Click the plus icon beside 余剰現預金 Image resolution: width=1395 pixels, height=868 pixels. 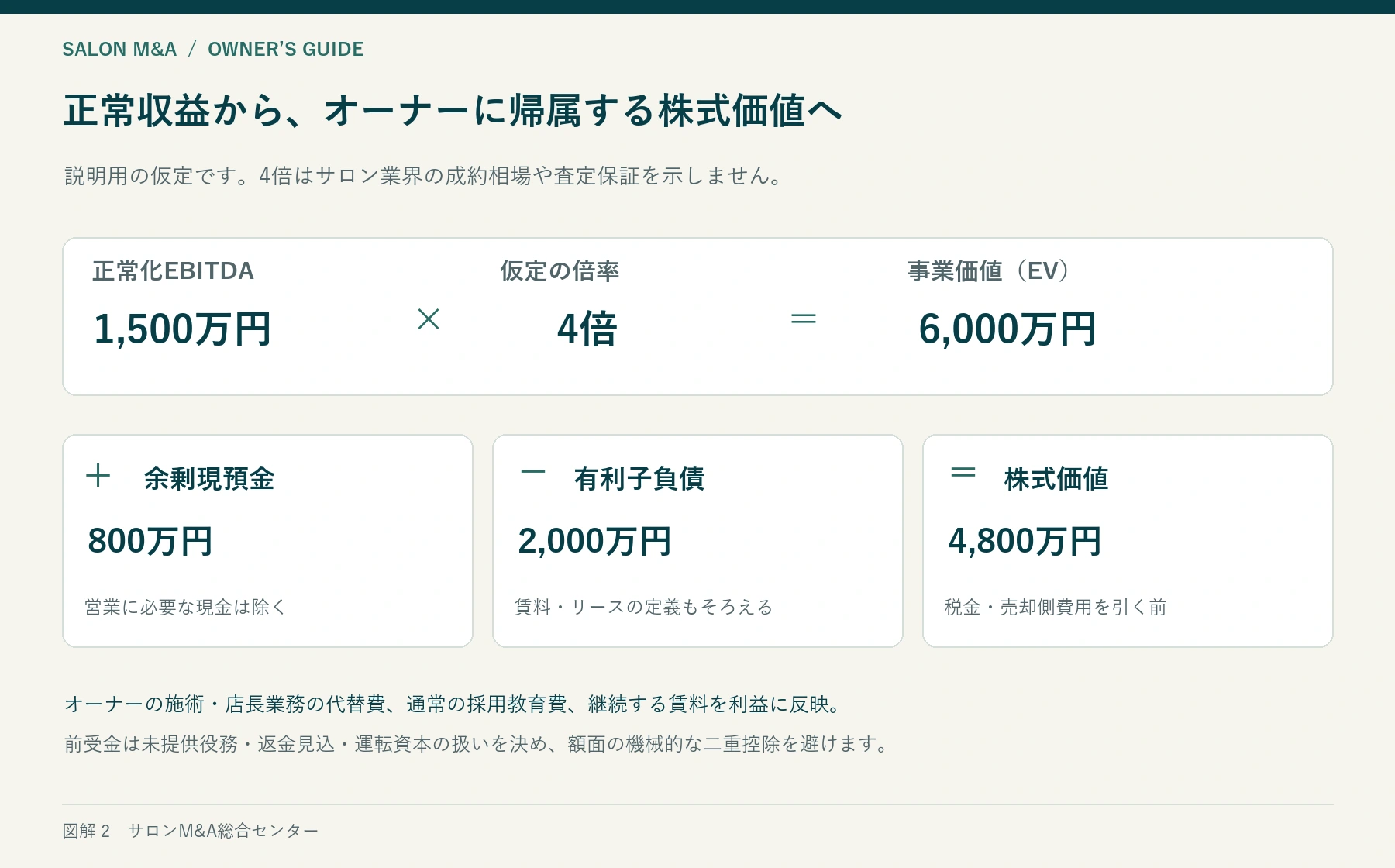(x=98, y=475)
